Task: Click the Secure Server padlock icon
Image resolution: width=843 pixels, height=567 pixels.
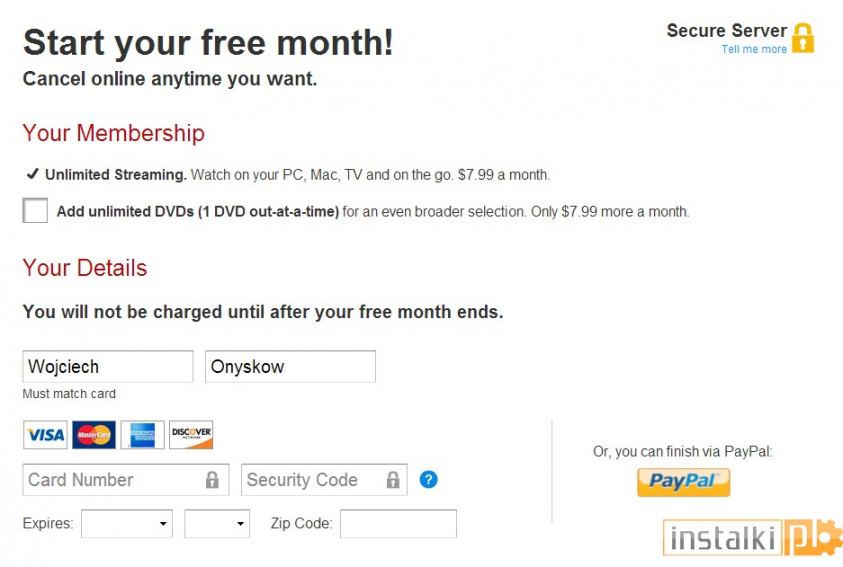Action: click(x=803, y=38)
